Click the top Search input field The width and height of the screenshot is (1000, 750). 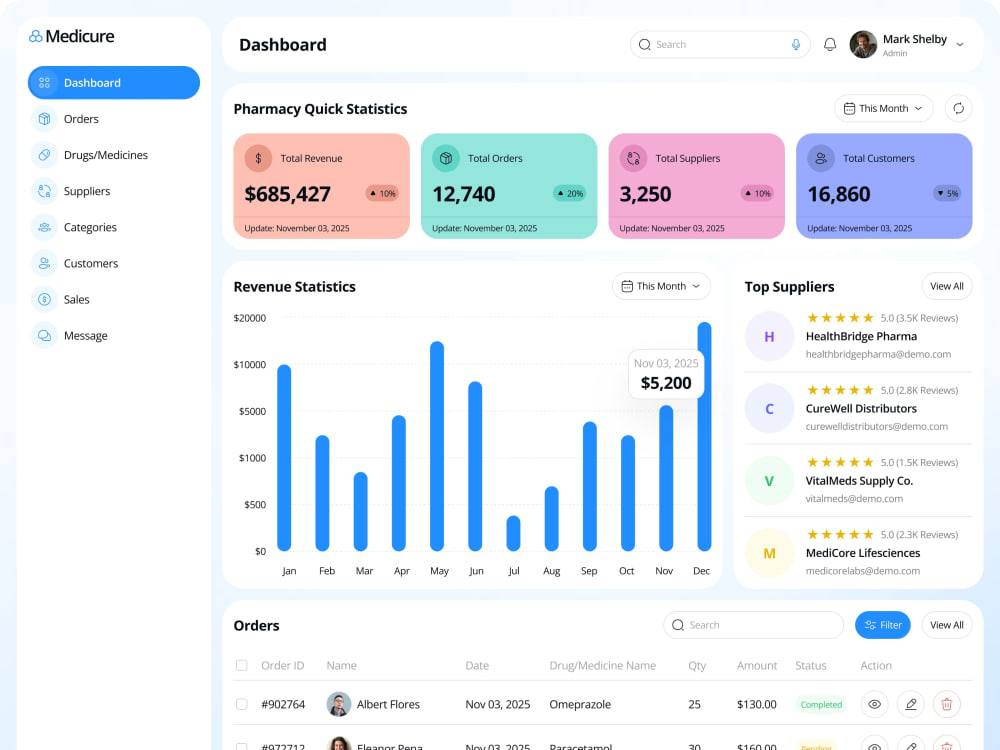720,45
